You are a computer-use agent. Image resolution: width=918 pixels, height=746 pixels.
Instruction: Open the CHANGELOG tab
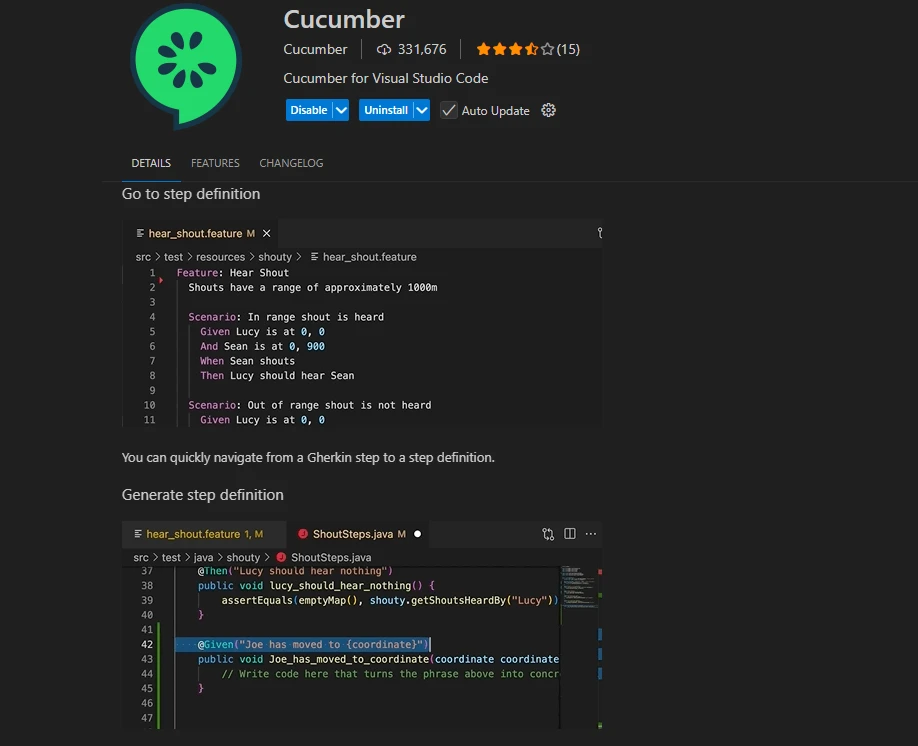tap(291, 163)
